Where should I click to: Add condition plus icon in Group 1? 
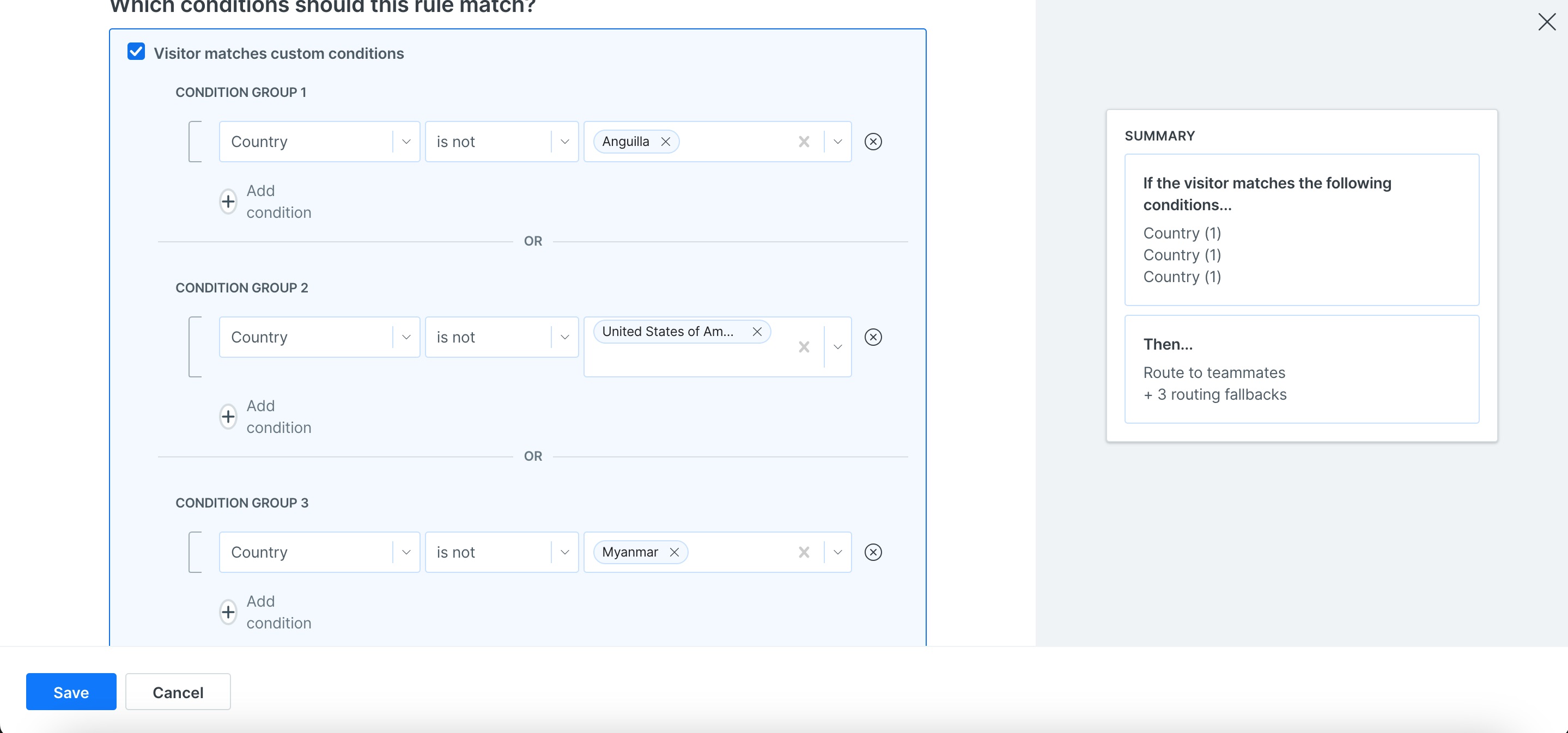pyautogui.click(x=228, y=201)
